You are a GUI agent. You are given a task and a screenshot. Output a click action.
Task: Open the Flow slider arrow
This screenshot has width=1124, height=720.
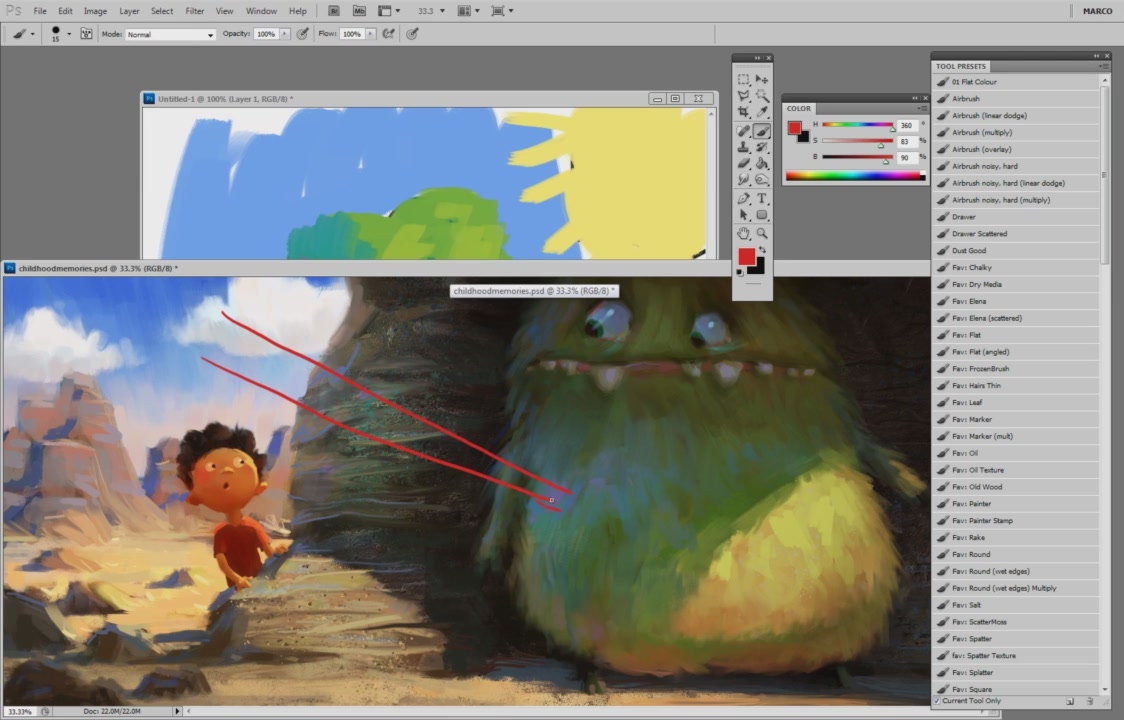[370, 34]
